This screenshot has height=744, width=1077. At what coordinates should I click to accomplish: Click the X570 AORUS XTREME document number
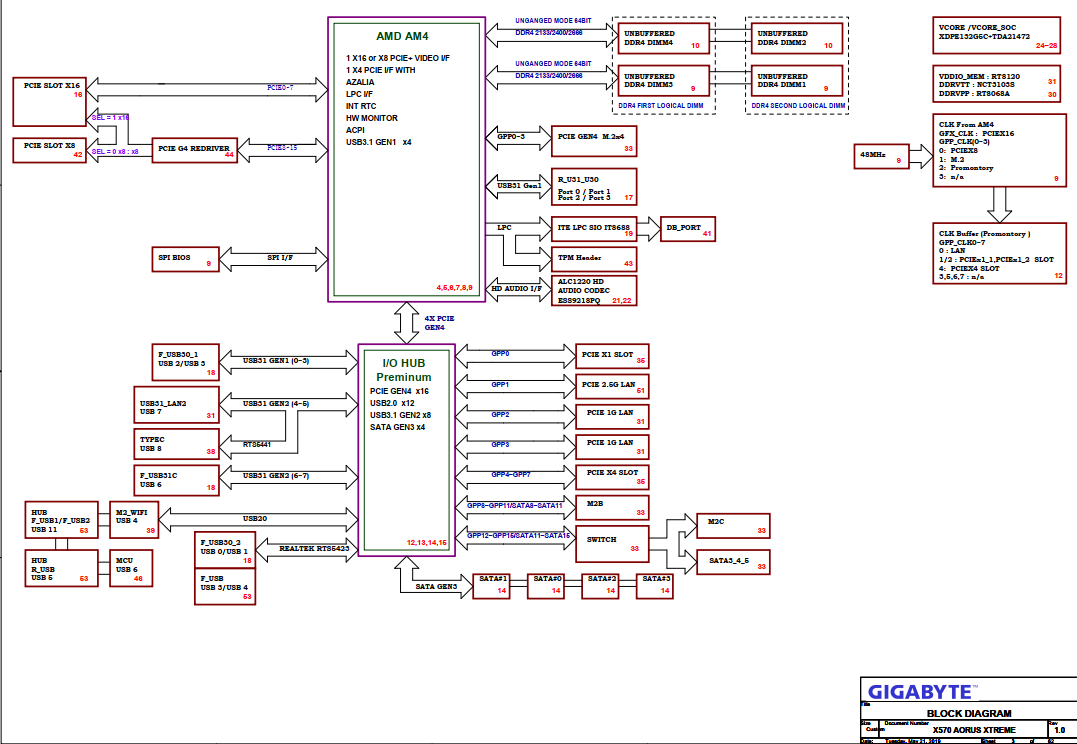[974, 730]
